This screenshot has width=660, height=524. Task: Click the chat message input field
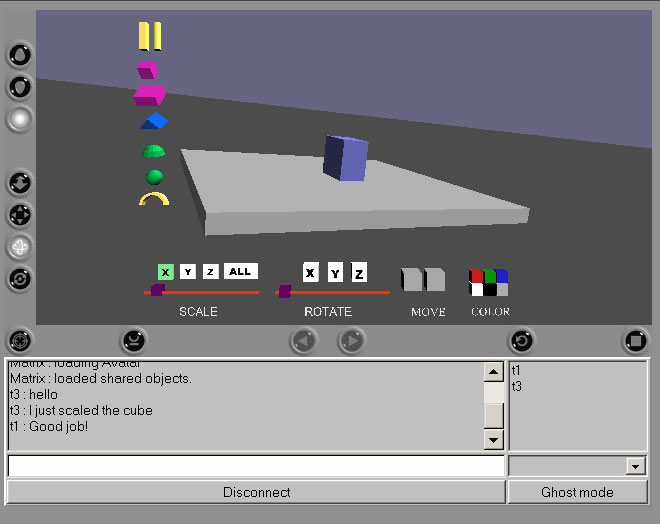(x=255, y=466)
